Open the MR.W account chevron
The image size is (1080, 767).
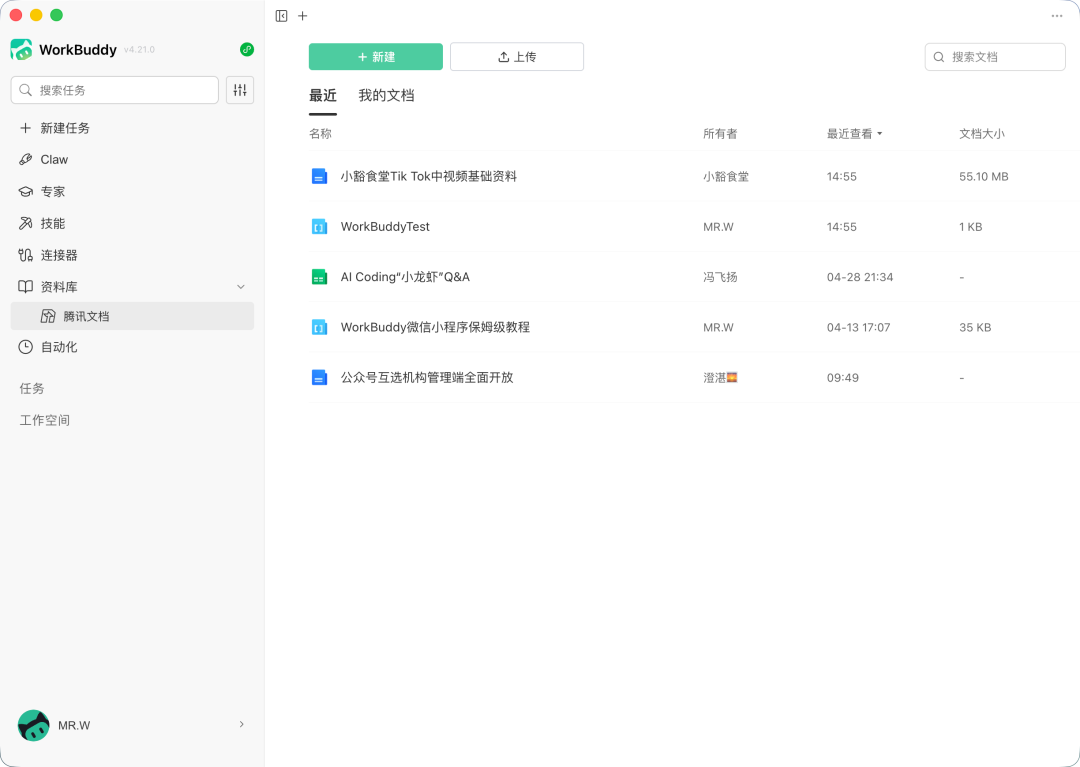point(242,724)
